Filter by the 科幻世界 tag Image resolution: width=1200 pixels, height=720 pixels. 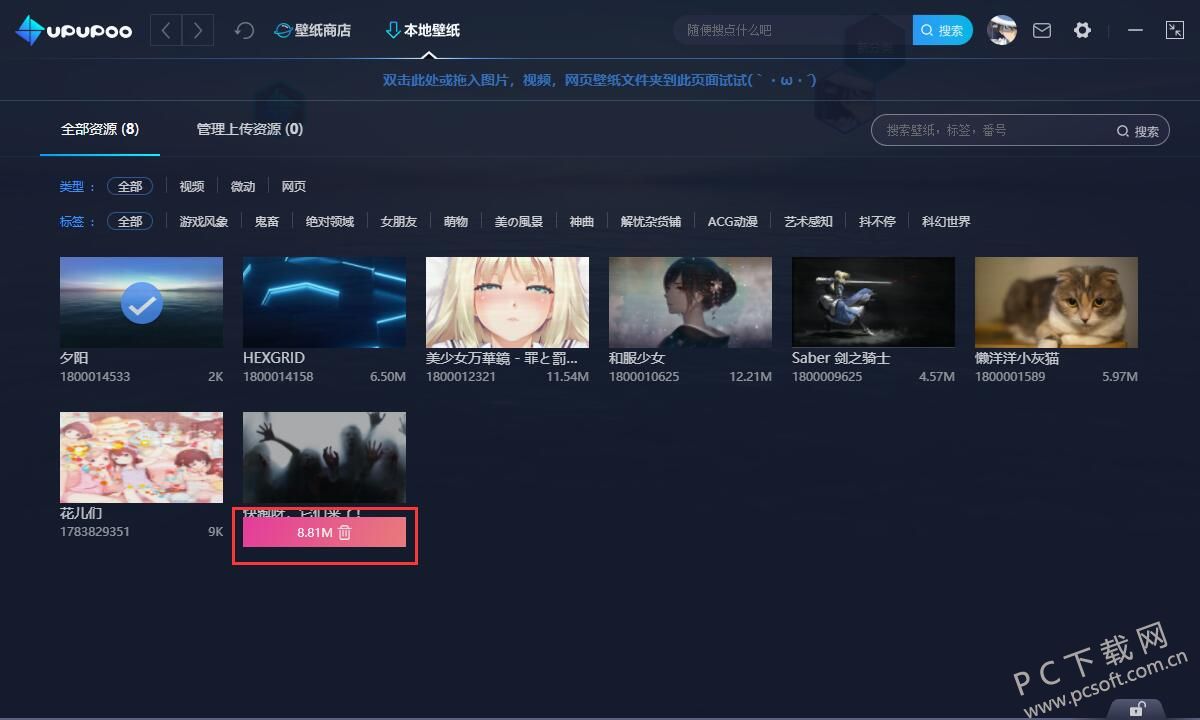[946, 221]
